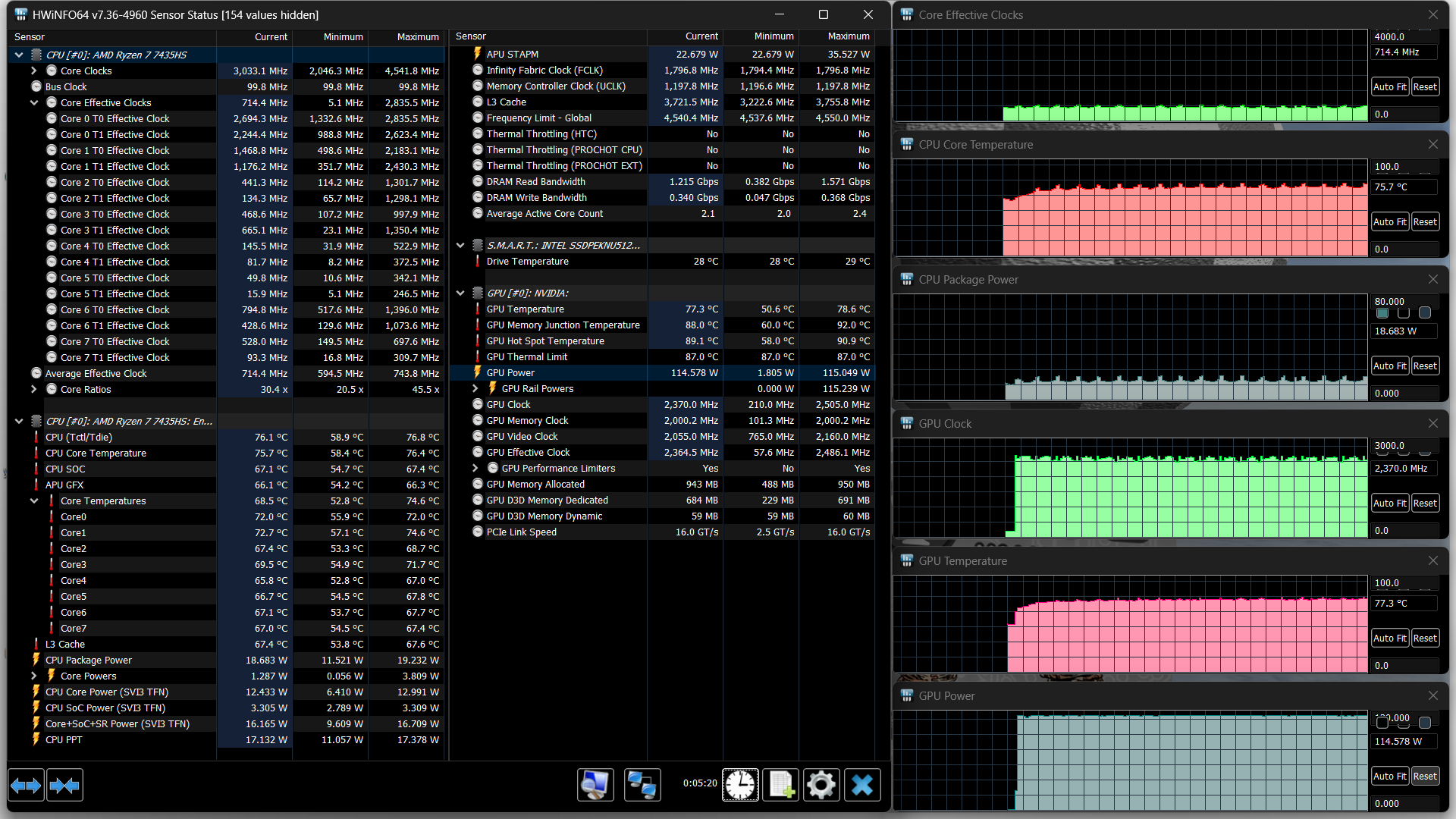Screen dimensions: 1456x819
Task: Open the system summary monitor-magnifier icon
Action: tap(595, 785)
